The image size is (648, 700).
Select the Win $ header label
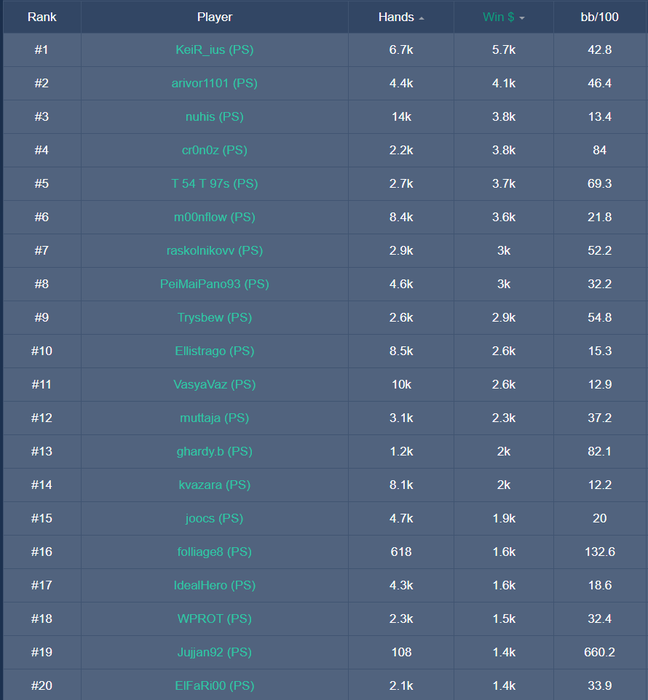click(x=497, y=17)
